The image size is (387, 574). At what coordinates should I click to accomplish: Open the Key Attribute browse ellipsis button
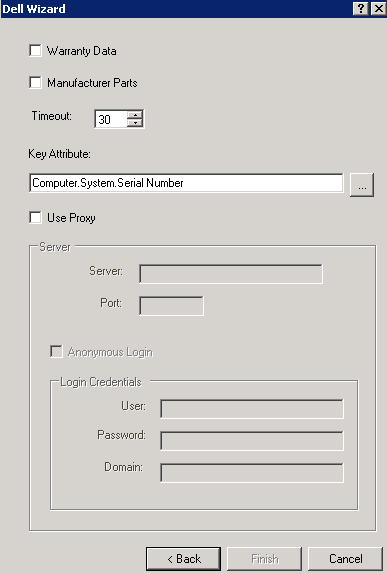pyautogui.click(x=362, y=185)
